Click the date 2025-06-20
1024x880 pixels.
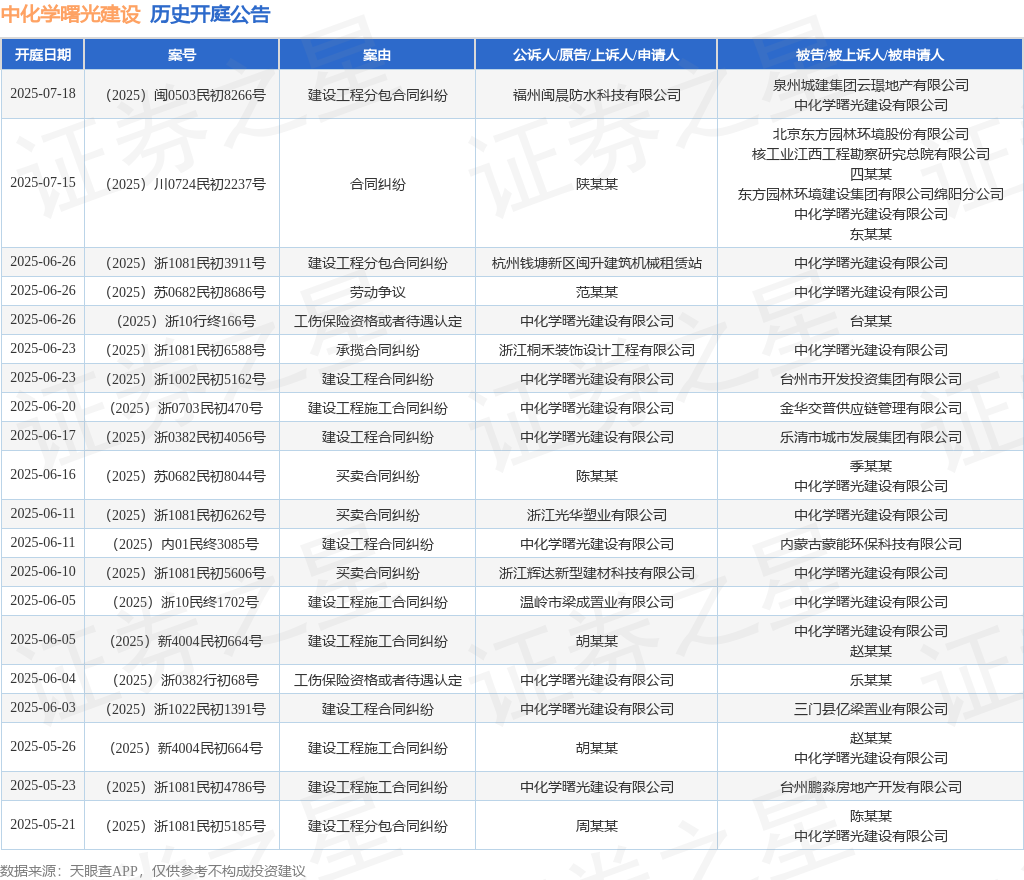coord(43,406)
